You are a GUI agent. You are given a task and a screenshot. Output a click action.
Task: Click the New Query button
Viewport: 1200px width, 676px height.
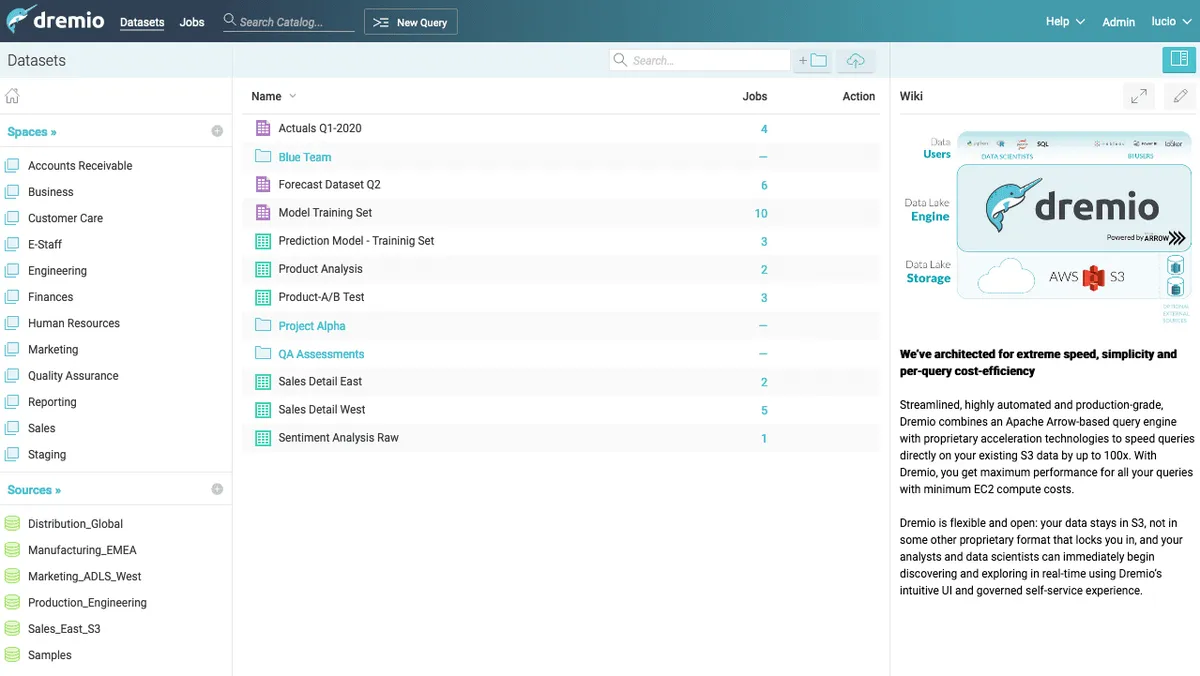pyautogui.click(x=410, y=22)
